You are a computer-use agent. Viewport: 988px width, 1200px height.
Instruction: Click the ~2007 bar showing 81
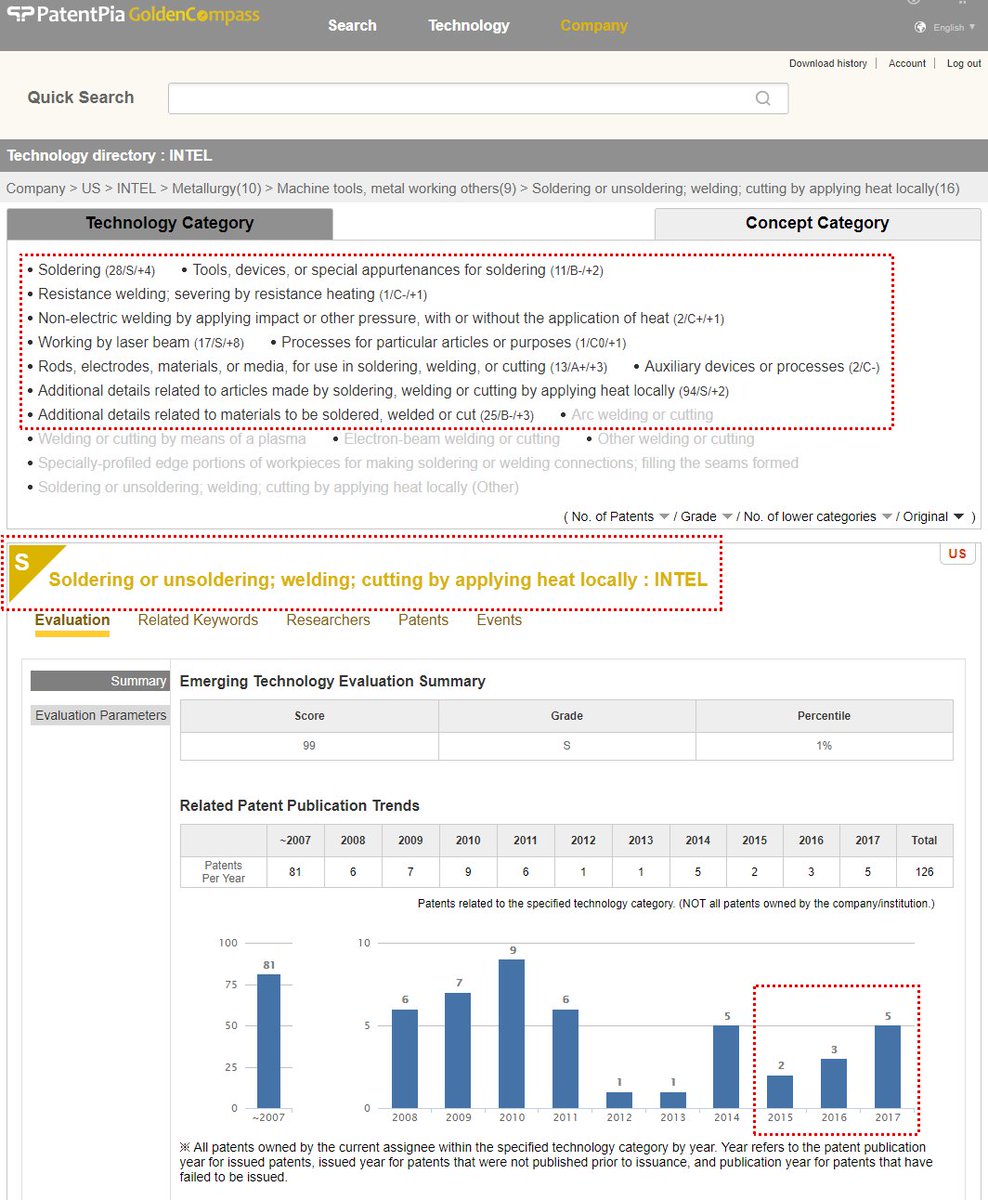(x=269, y=1041)
